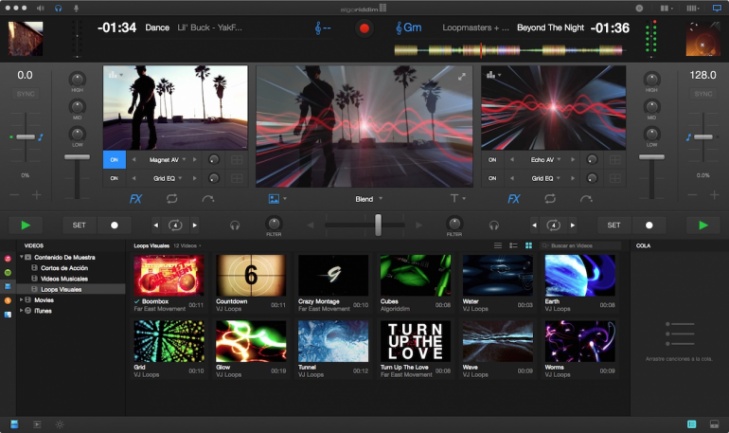Viewport: 729px width, 433px height.
Task: Select the green Spotify source icon
Action: coord(8,273)
